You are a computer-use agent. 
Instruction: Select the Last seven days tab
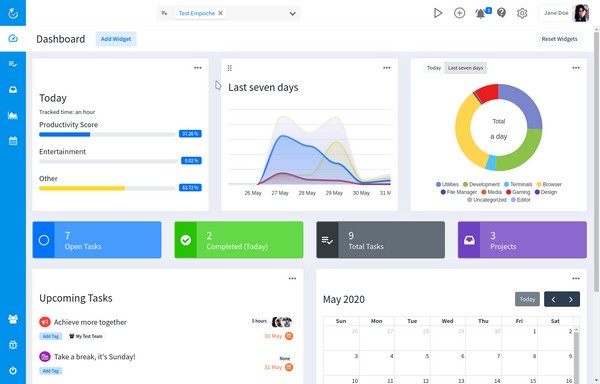[x=465, y=68]
